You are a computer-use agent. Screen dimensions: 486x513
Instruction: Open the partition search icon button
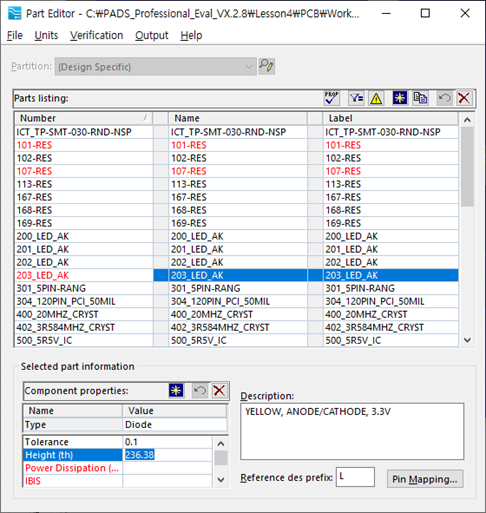coord(267,66)
